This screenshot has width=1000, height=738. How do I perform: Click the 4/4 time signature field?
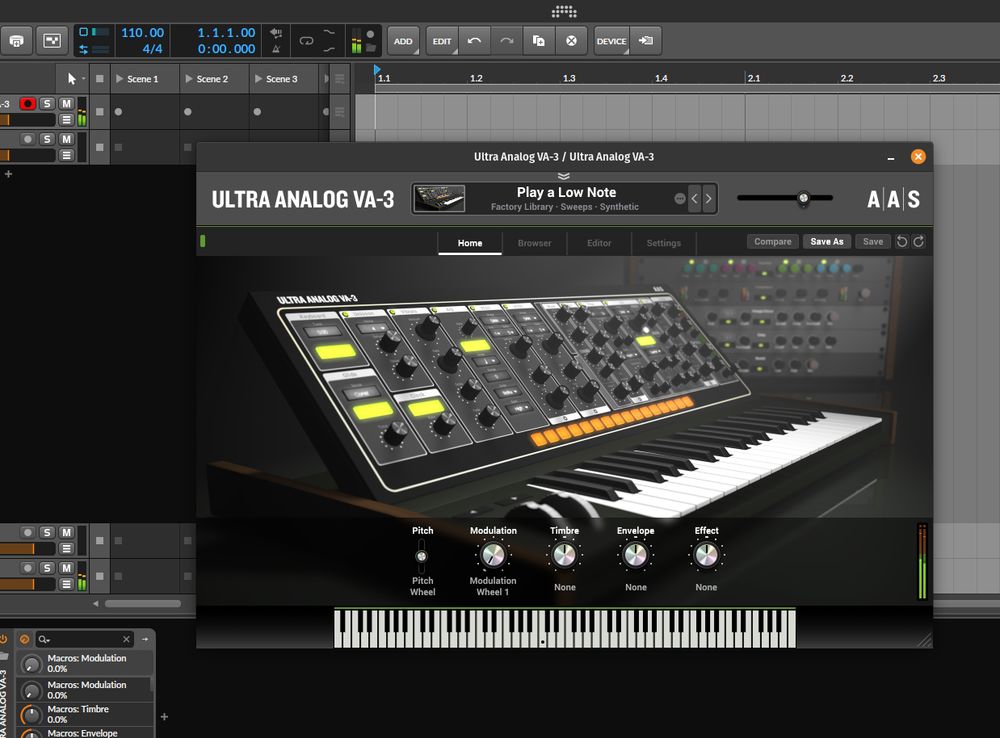pyautogui.click(x=152, y=48)
